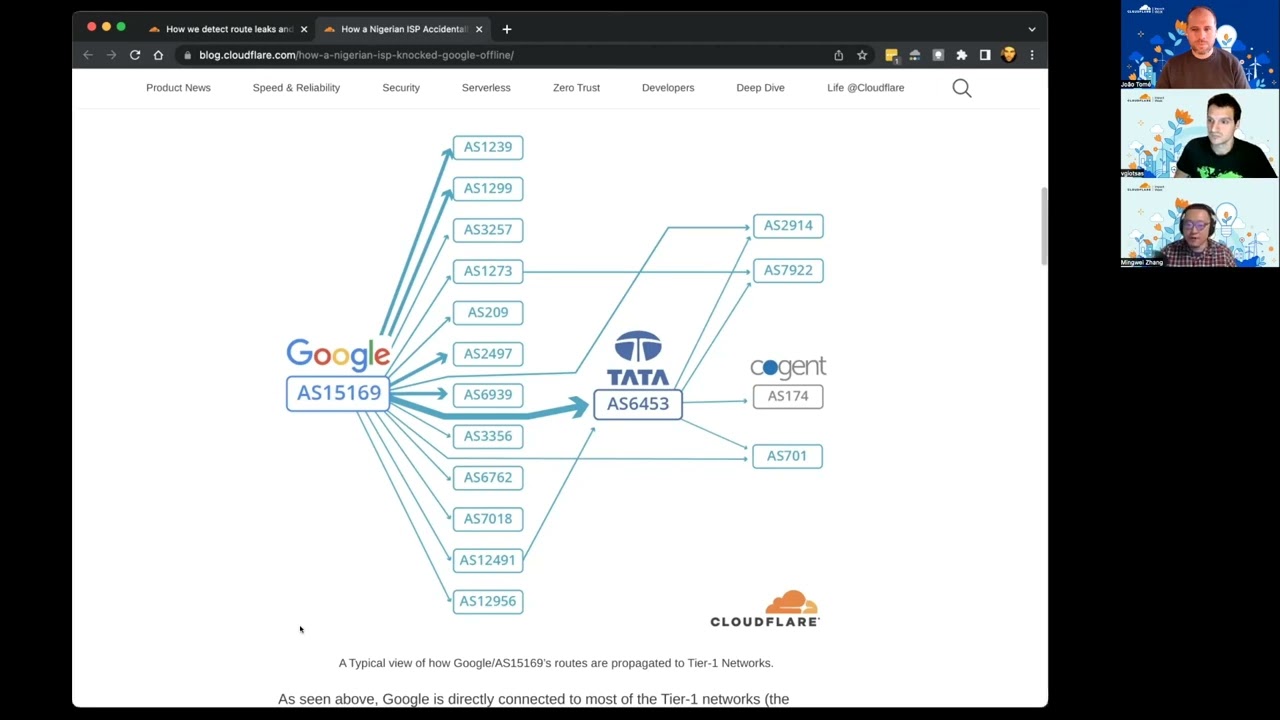
Task: Close the 'How we detect route leaks' tab
Action: tap(304, 29)
